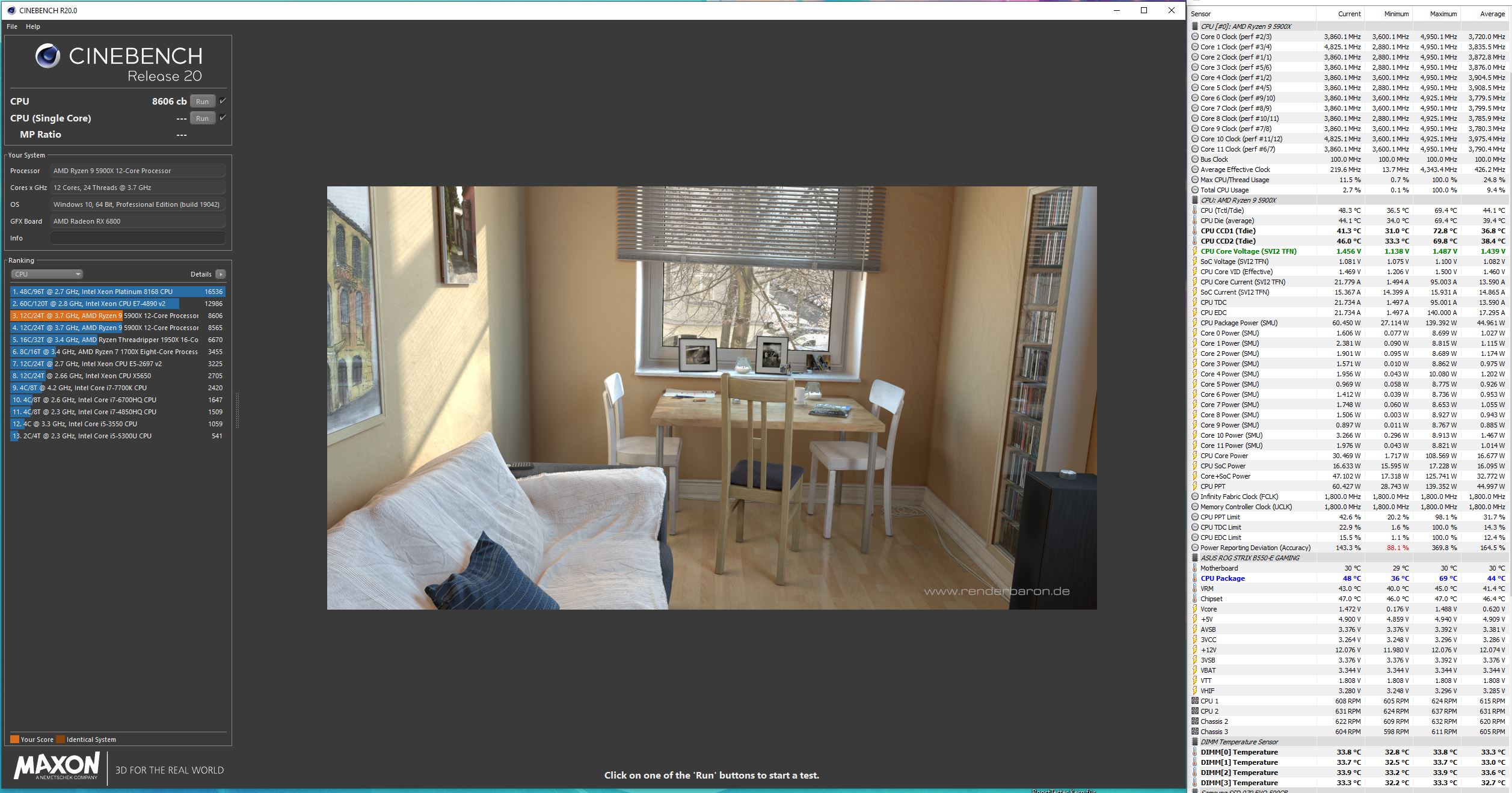The width and height of the screenshot is (1512, 793).
Task: Expand the ranking Details arrow
Action: 221,274
